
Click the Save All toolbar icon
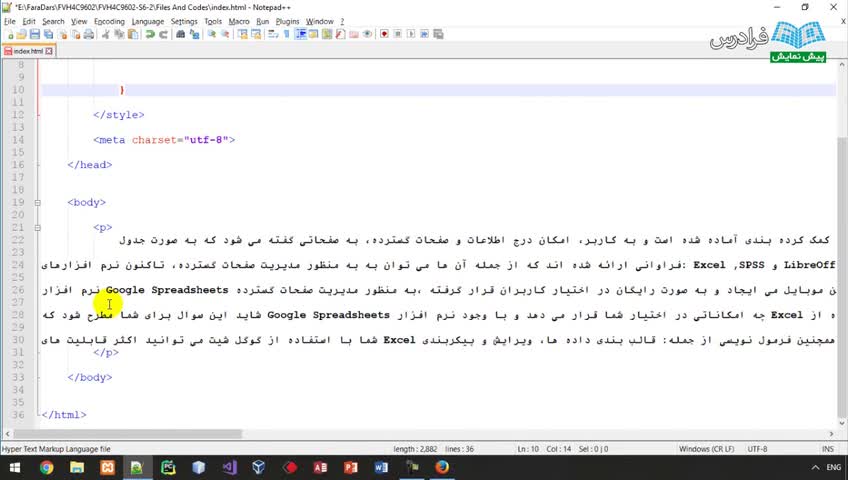tap(48, 34)
